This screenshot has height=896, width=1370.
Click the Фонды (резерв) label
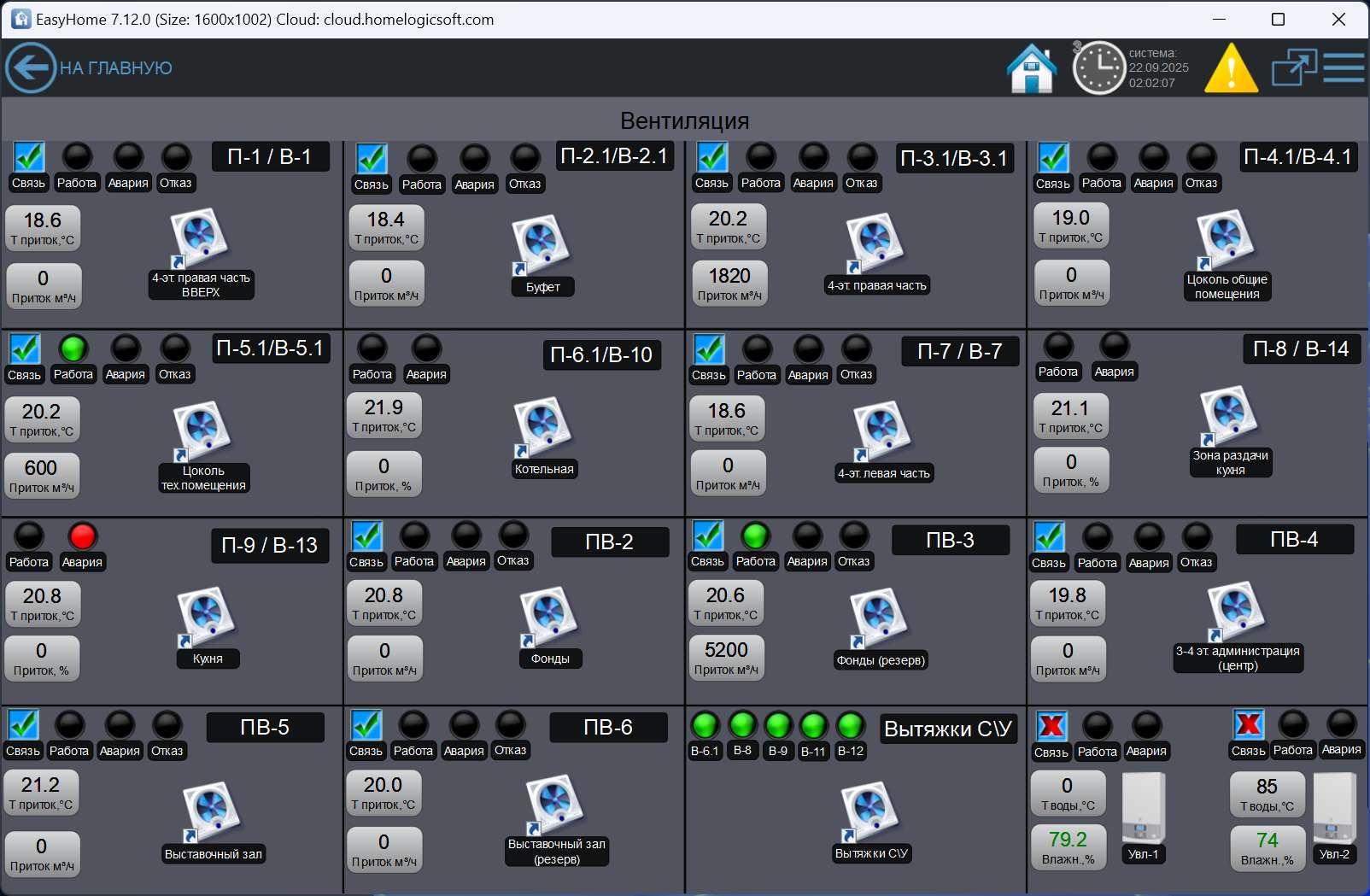tap(881, 660)
